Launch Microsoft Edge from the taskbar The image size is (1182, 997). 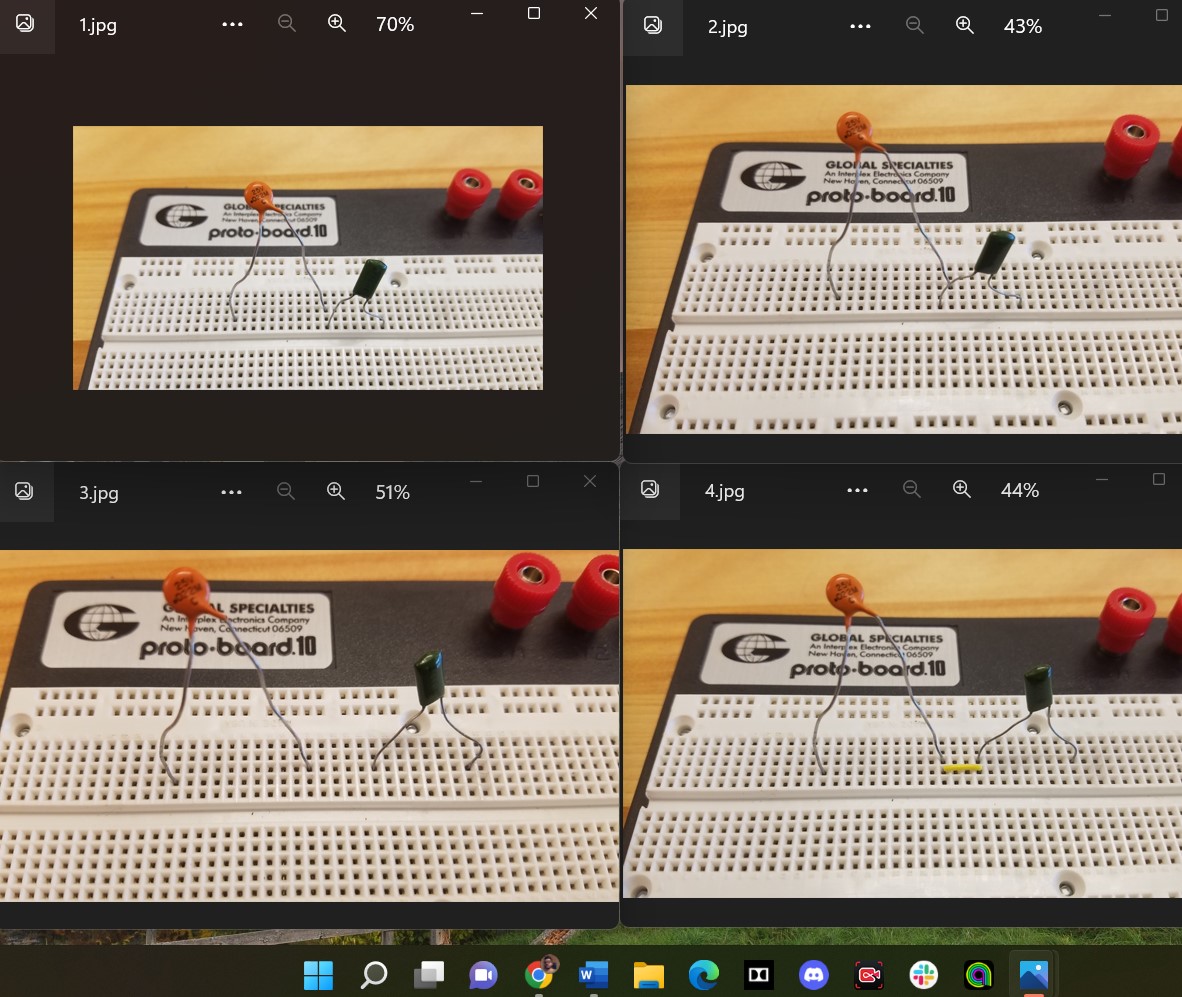(703, 975)
